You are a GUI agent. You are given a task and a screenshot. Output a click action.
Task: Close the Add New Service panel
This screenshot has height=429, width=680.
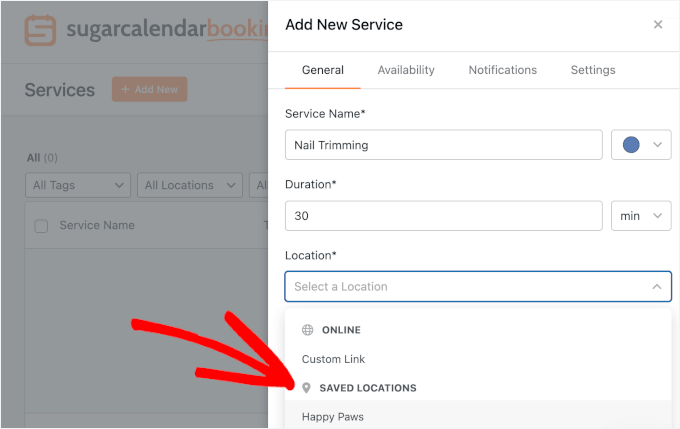pos(657,25)
